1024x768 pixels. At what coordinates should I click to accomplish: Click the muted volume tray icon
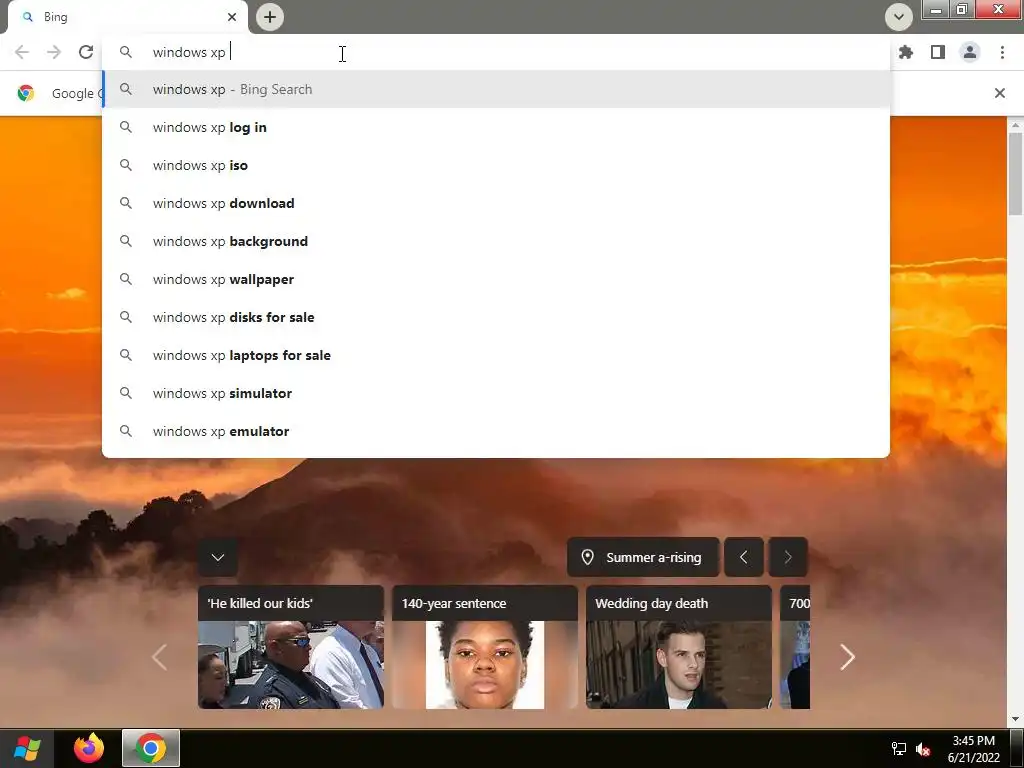[x=923, y=749]
